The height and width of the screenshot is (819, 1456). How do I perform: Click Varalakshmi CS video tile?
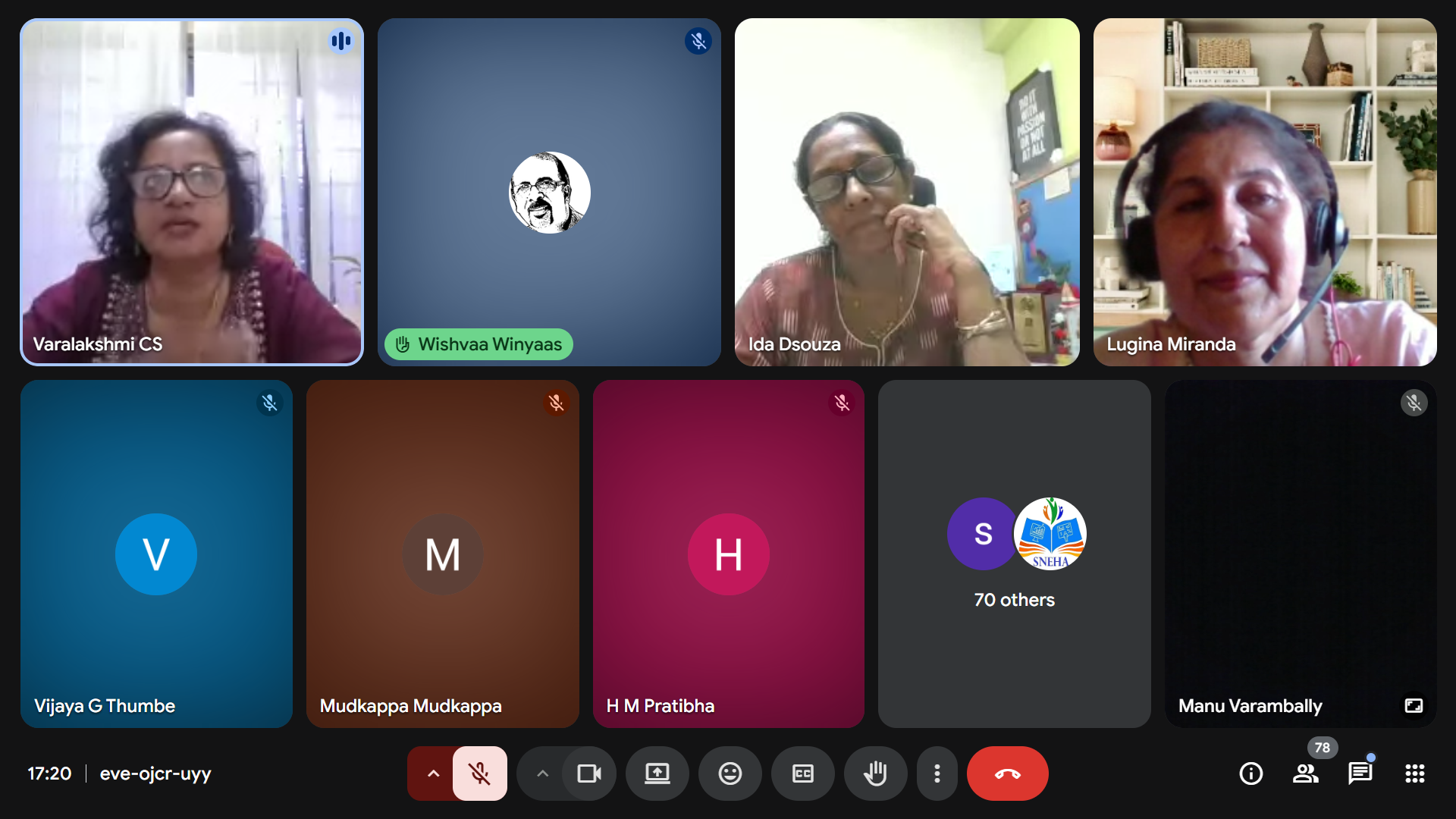[x=192, y=192]
